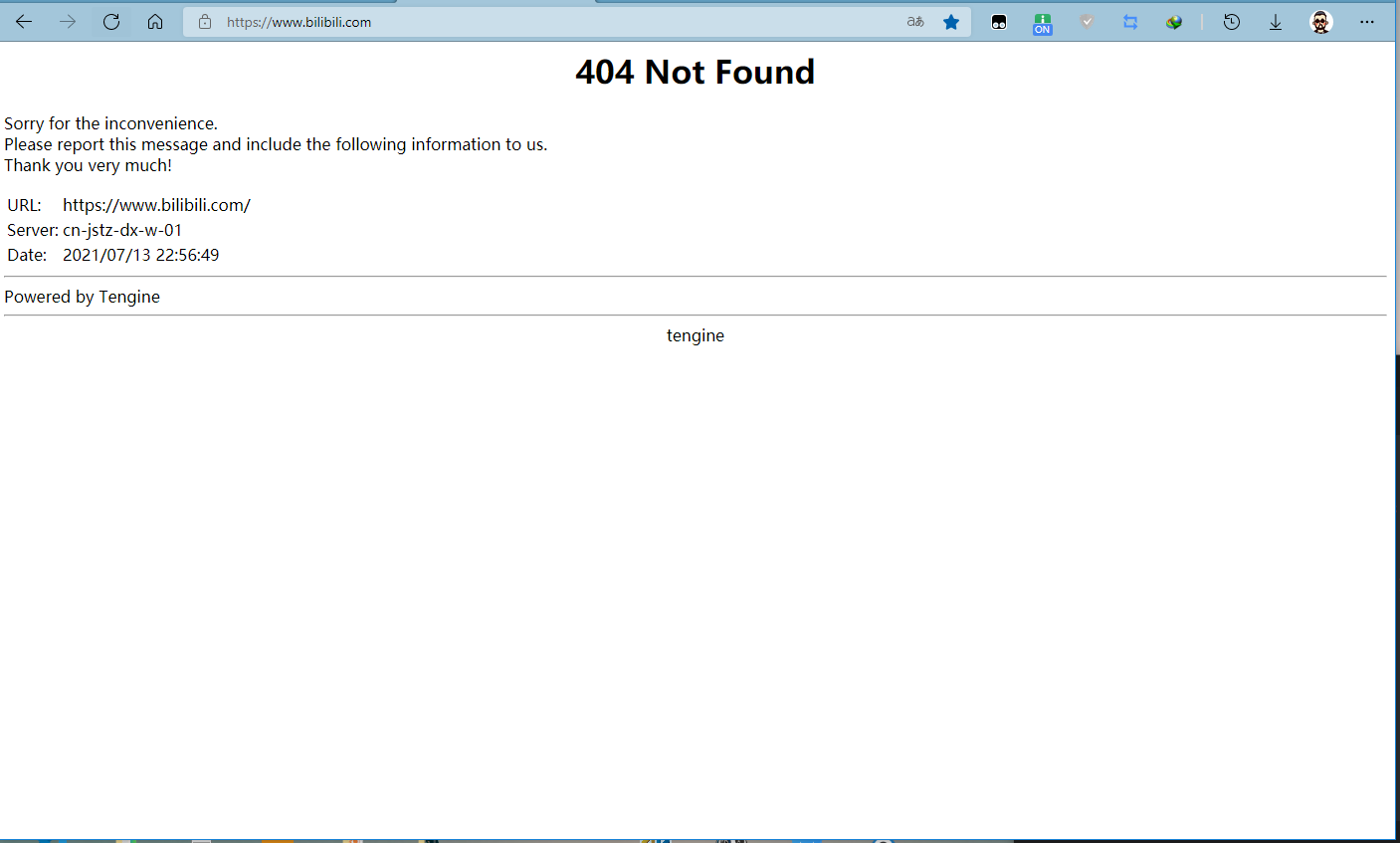Open the gray shield extension
This screenshot has height=843, width=1400.
(1087, 22)
